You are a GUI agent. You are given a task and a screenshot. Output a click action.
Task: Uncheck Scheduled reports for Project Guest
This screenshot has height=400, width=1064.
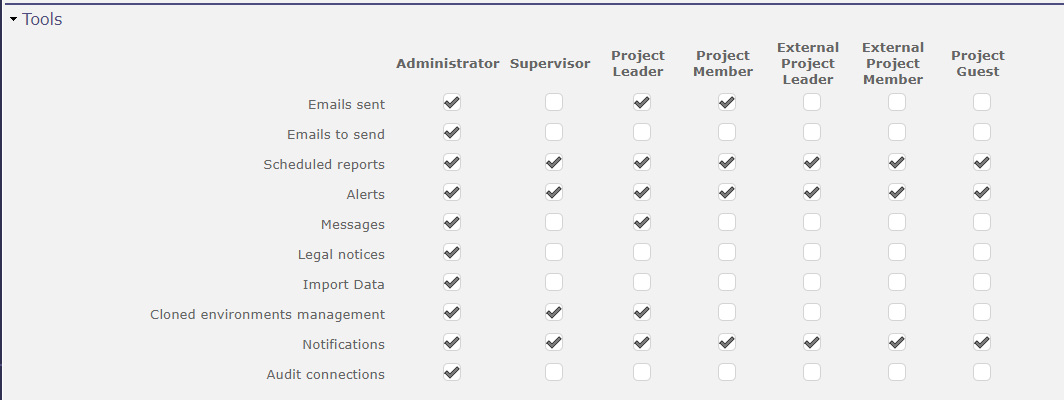tap(982, 163)
